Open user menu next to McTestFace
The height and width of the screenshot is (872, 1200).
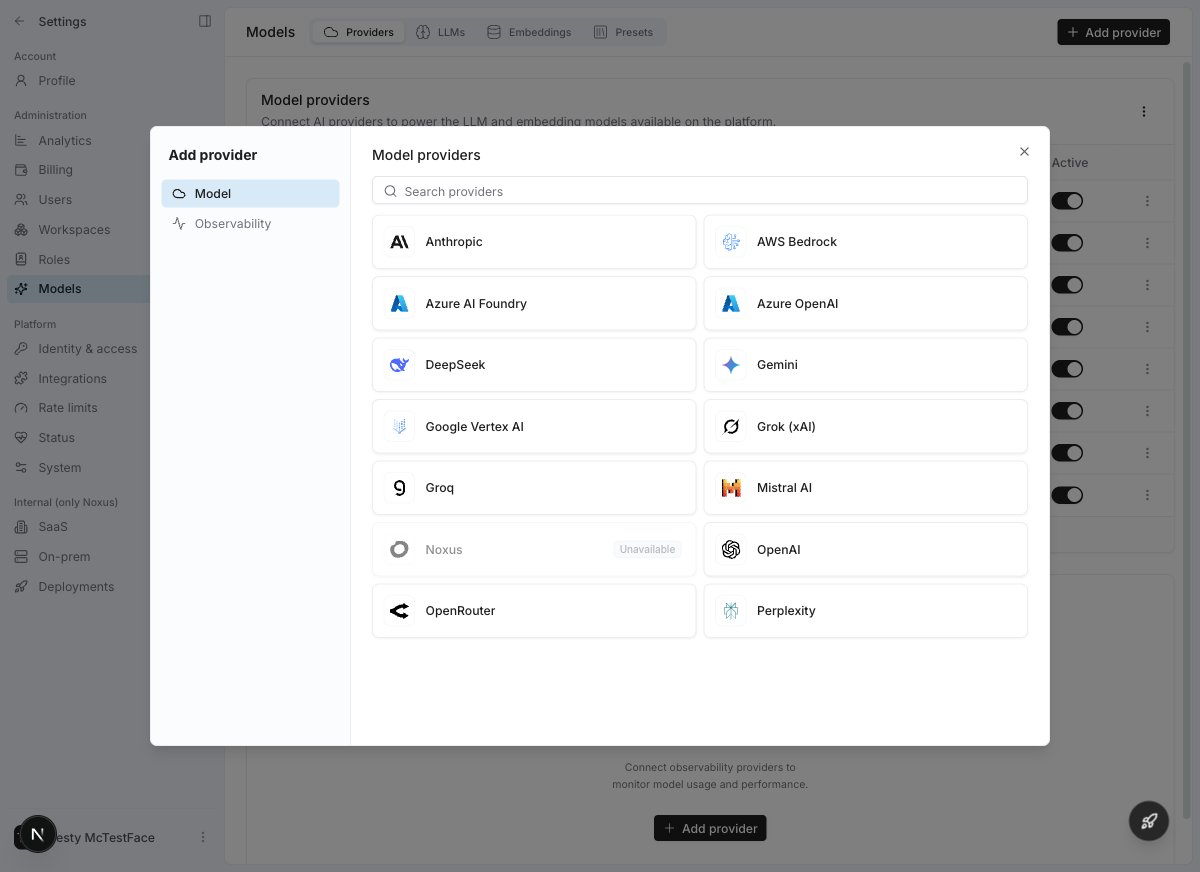(x=203, y=837)
